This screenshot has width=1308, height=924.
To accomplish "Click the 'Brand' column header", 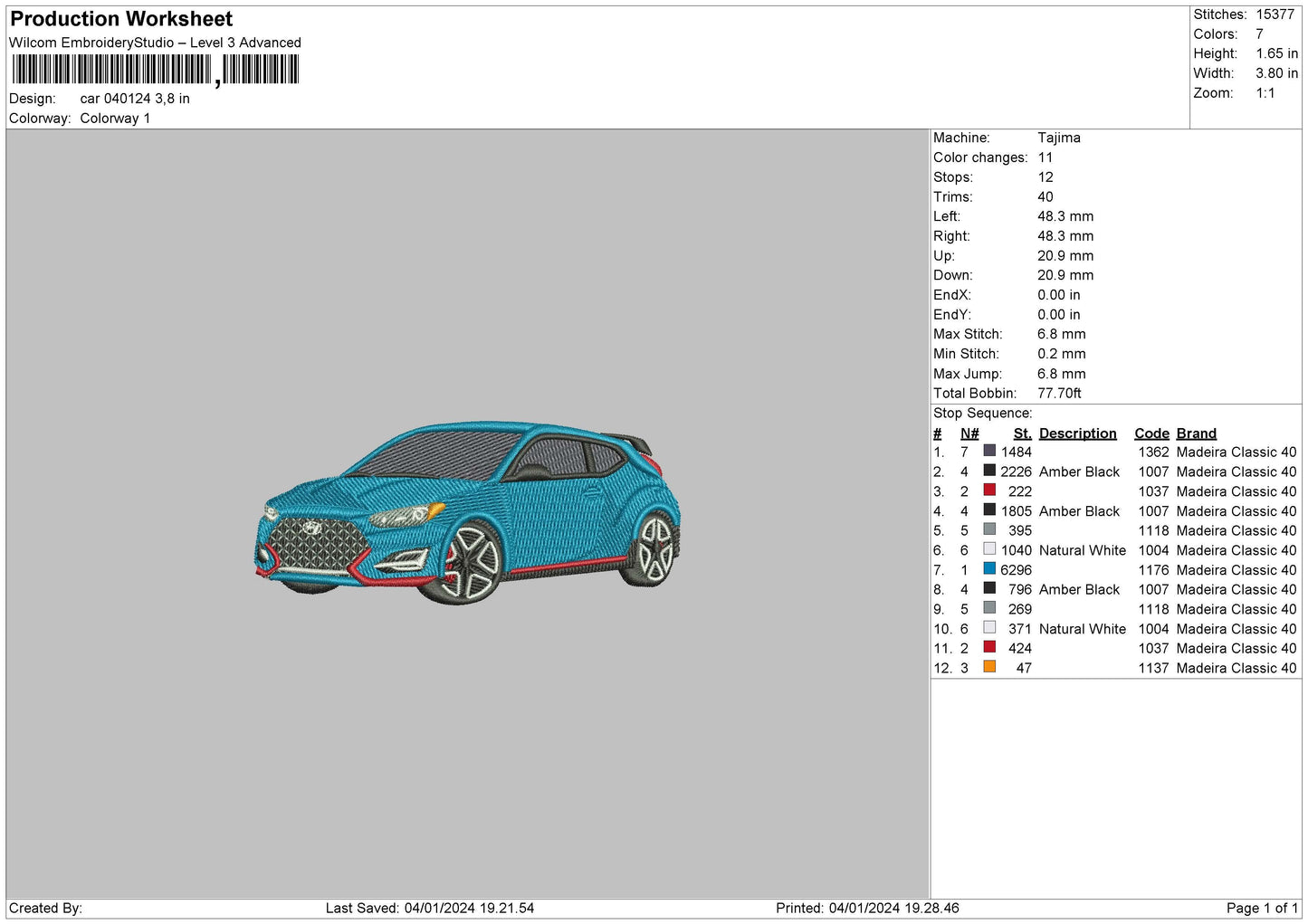I will [1197, 433].
